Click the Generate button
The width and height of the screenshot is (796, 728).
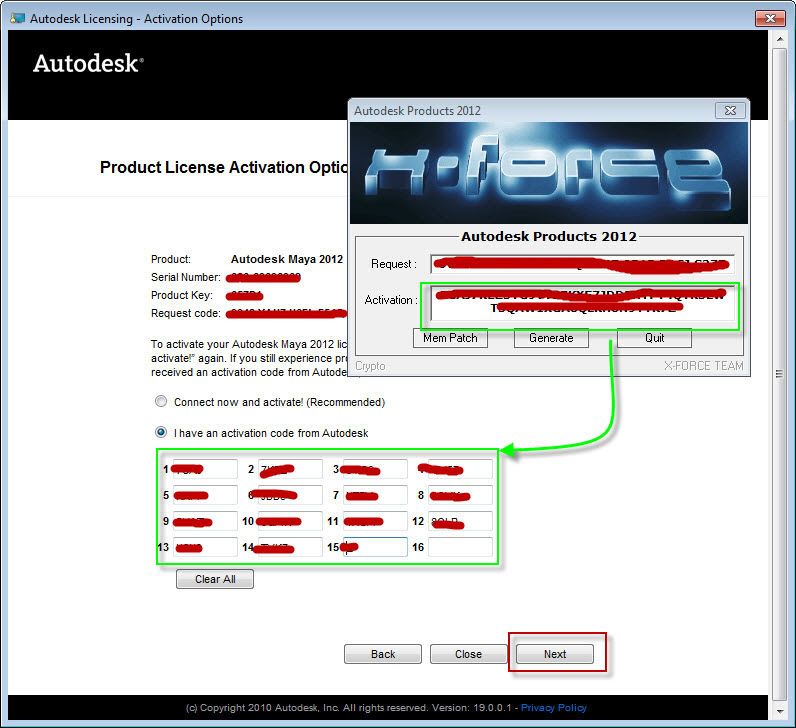551,338
